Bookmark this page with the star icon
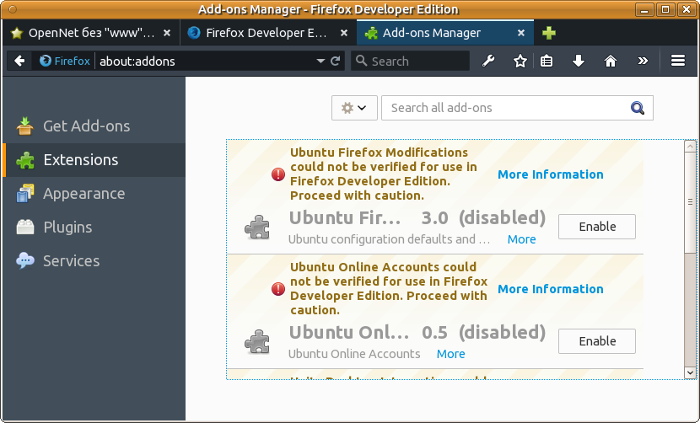This screenshot has height=423, width=700. pos(520,61)
